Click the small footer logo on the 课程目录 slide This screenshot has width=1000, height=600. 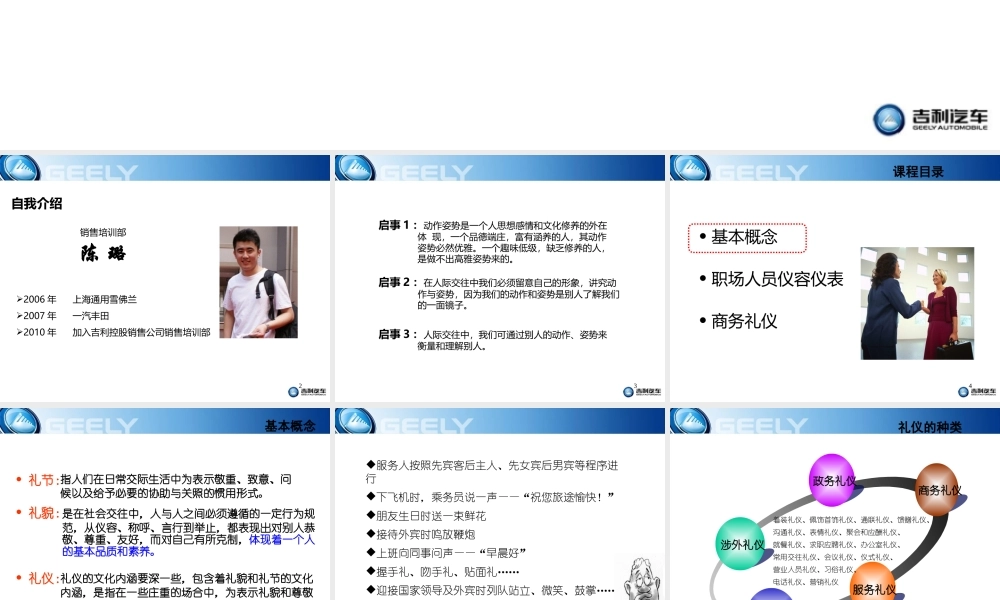click(976, 391)
